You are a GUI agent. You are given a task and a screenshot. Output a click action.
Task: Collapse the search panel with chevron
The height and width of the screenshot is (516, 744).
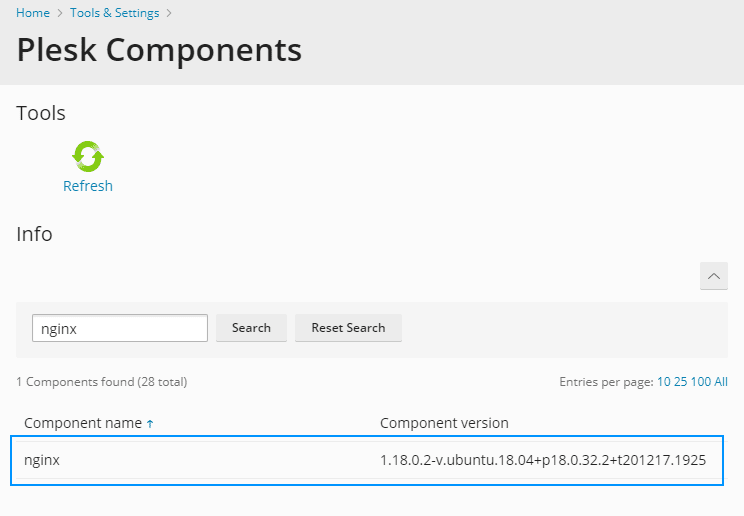[x=714, y=276]
